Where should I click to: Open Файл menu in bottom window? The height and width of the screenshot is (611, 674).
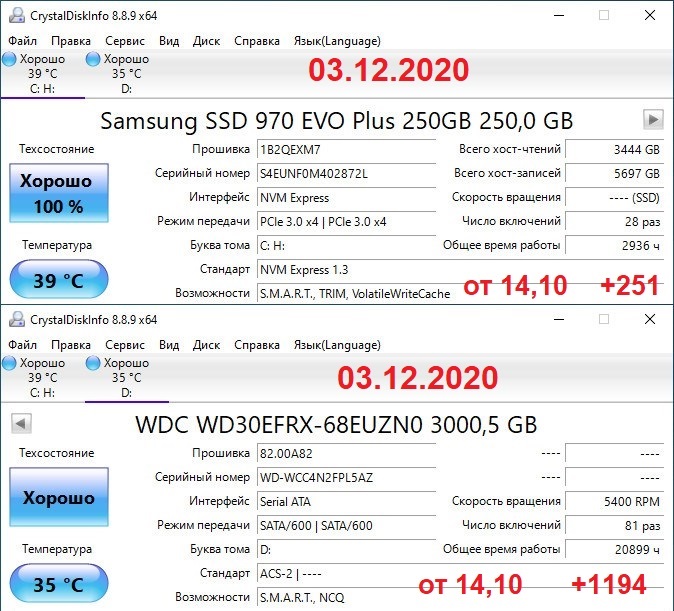22,345
